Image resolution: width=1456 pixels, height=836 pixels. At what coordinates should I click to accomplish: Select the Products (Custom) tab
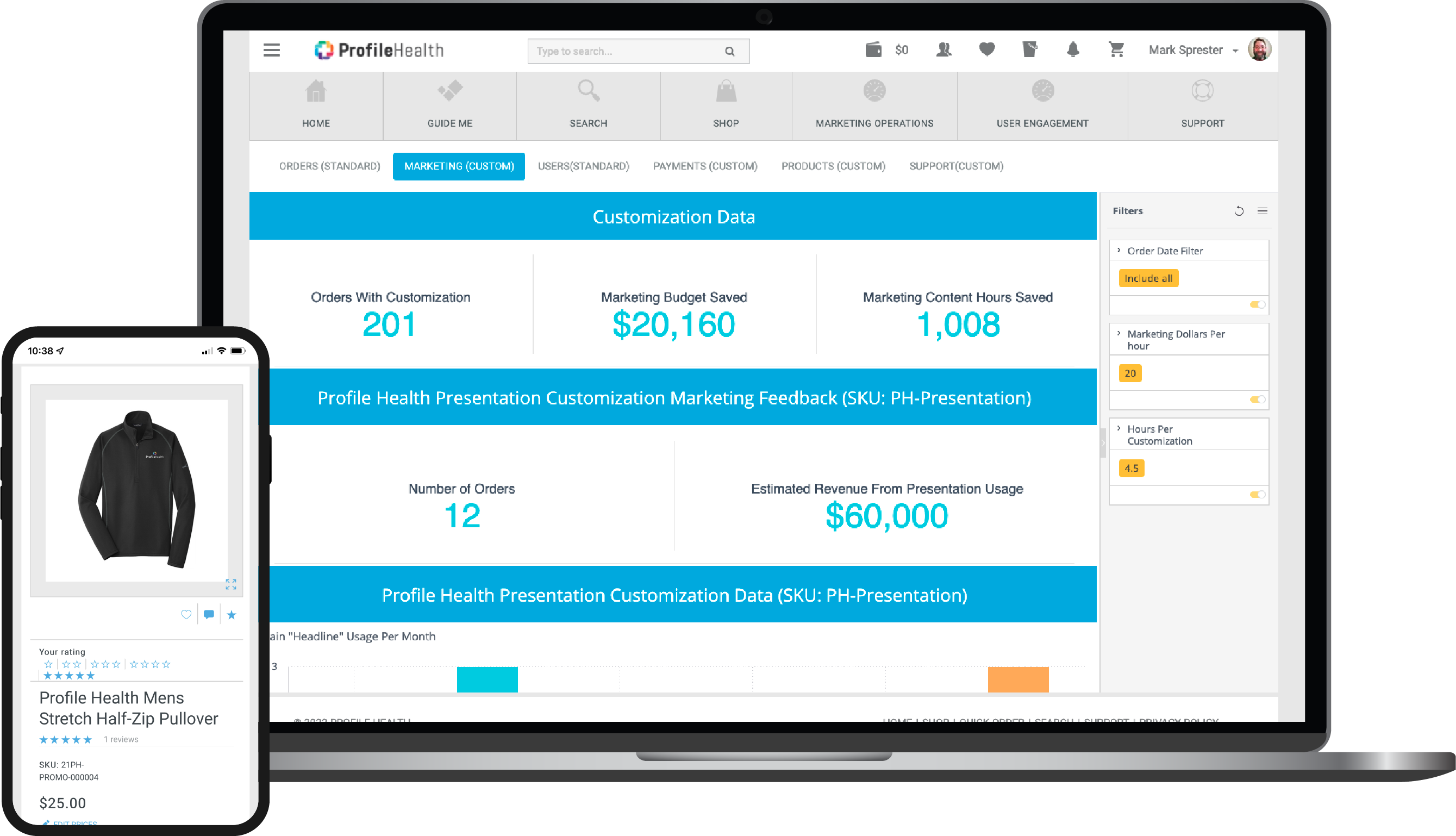pos(833,165)
